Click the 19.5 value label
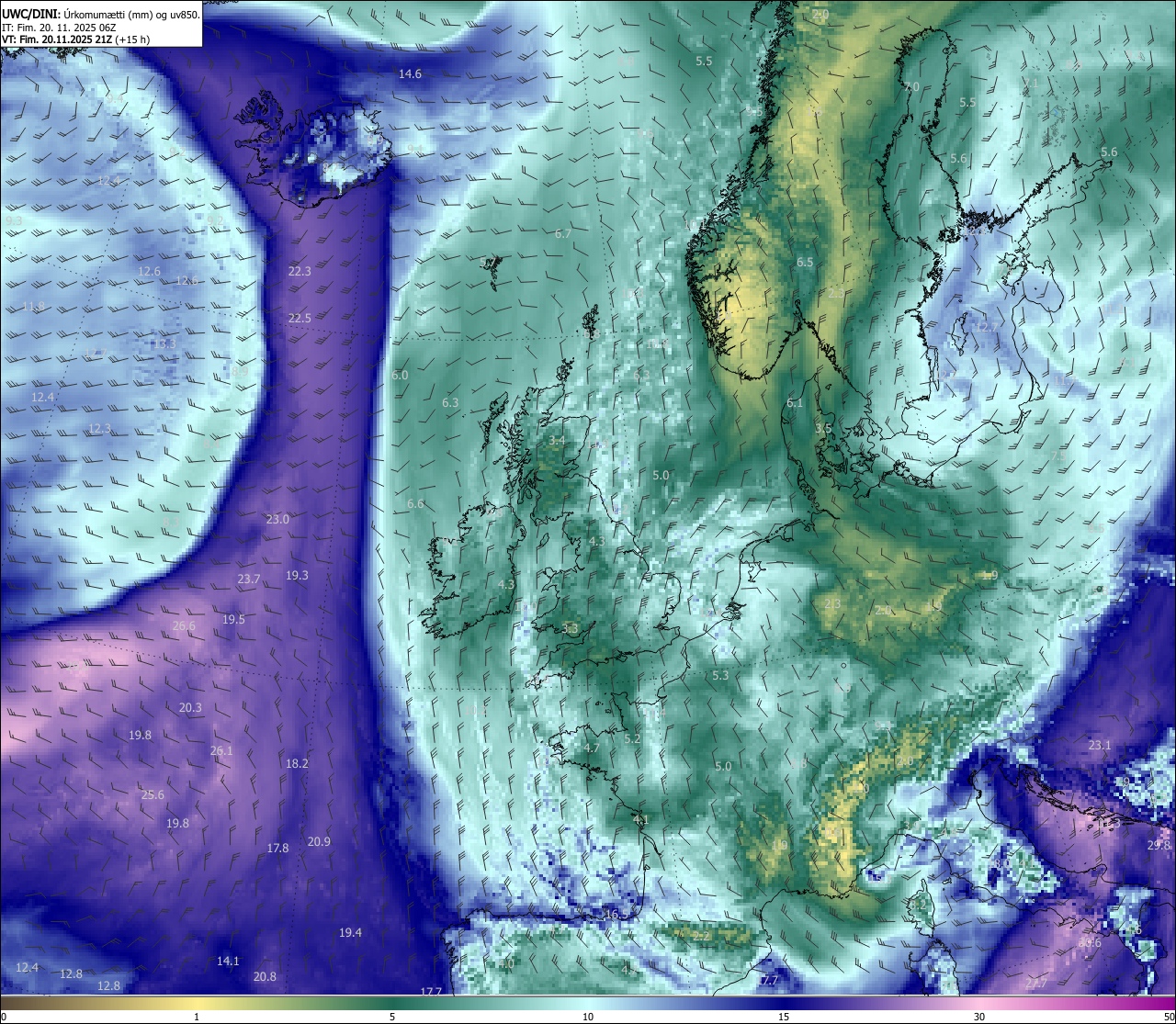Screen dimensions: 1176x1024 coord(233,619)
